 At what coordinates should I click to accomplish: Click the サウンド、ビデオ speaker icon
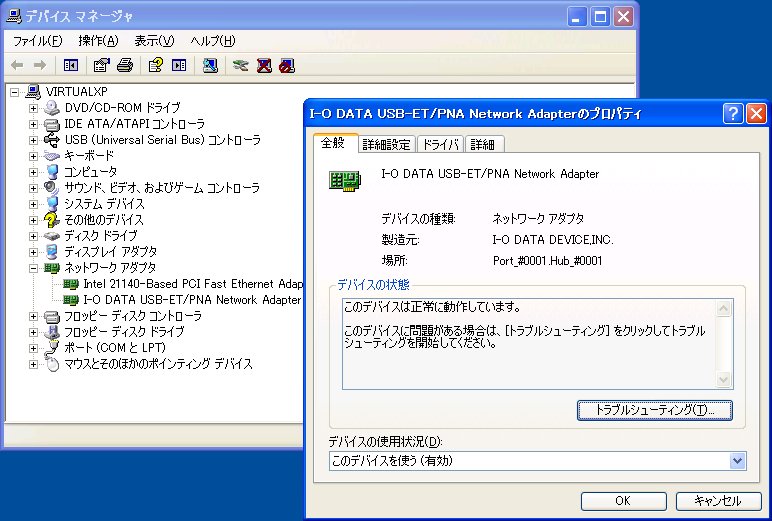coord(52,188)
